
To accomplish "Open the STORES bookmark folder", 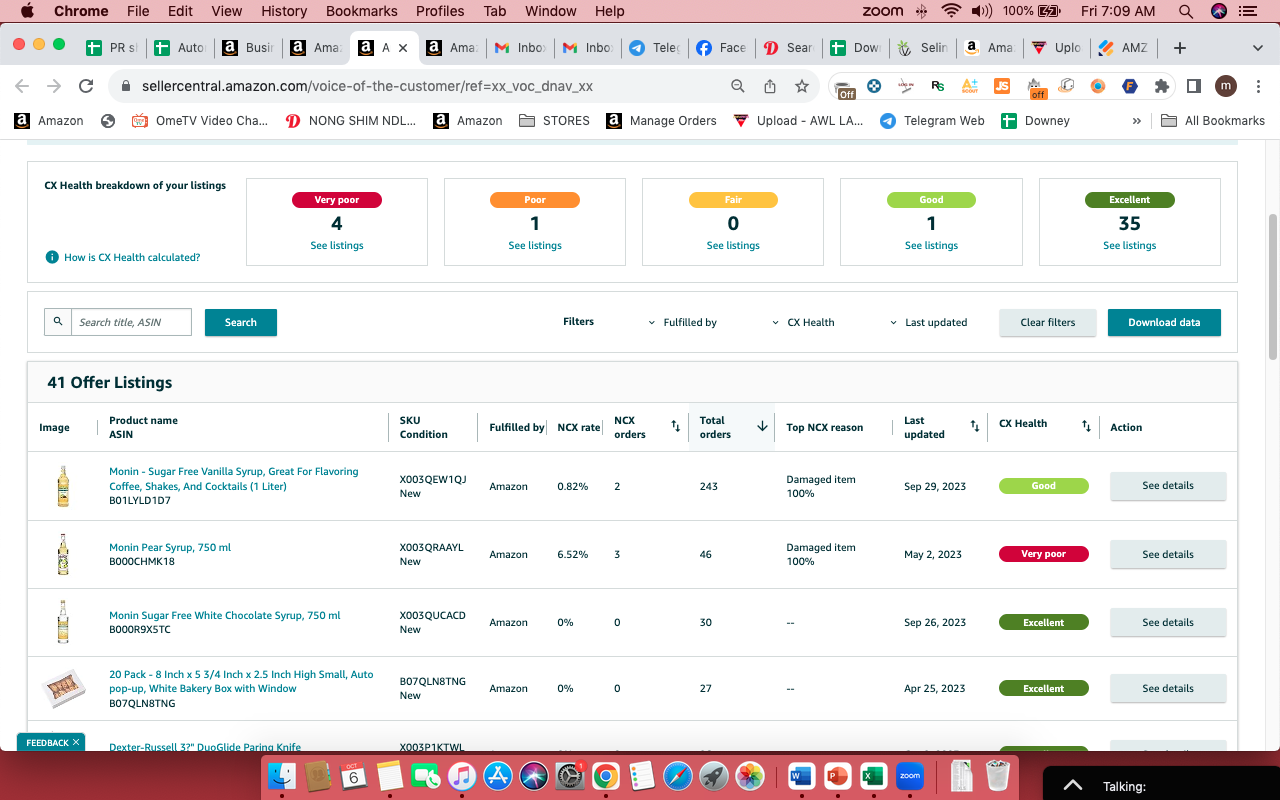I will (x=554, y=121).
